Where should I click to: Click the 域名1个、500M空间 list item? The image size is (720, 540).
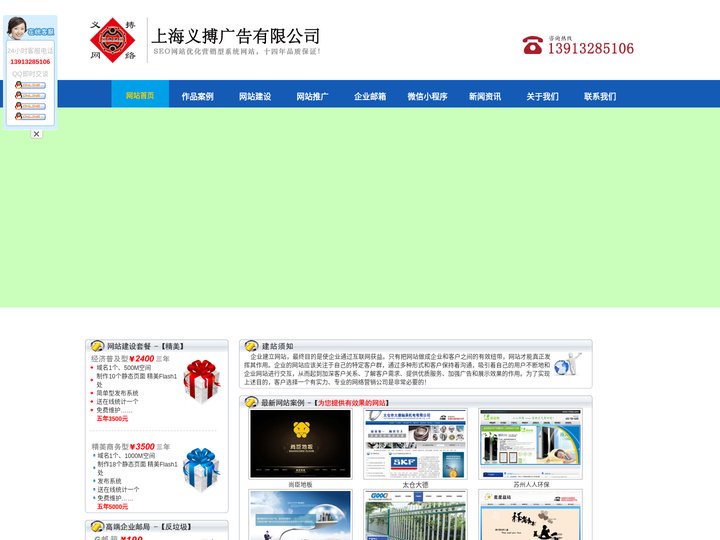coord(124,367)
